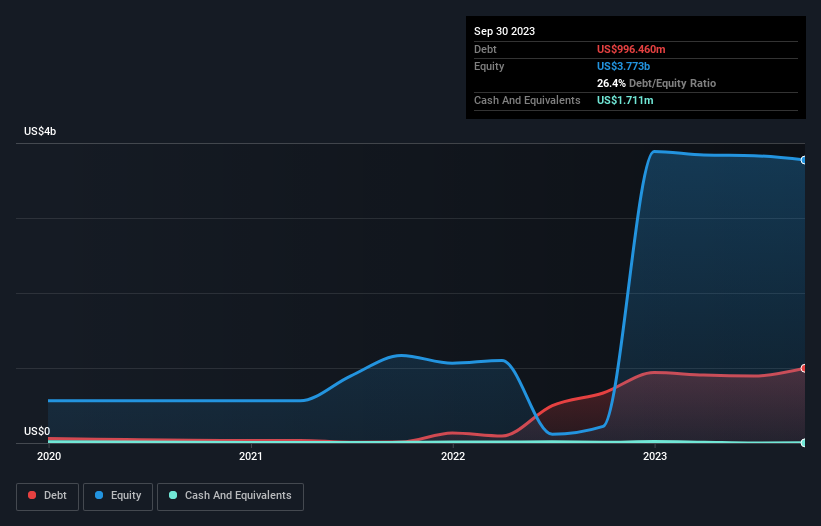
Task: Click the 2020 x-axis label
Action: pos(49,456)
